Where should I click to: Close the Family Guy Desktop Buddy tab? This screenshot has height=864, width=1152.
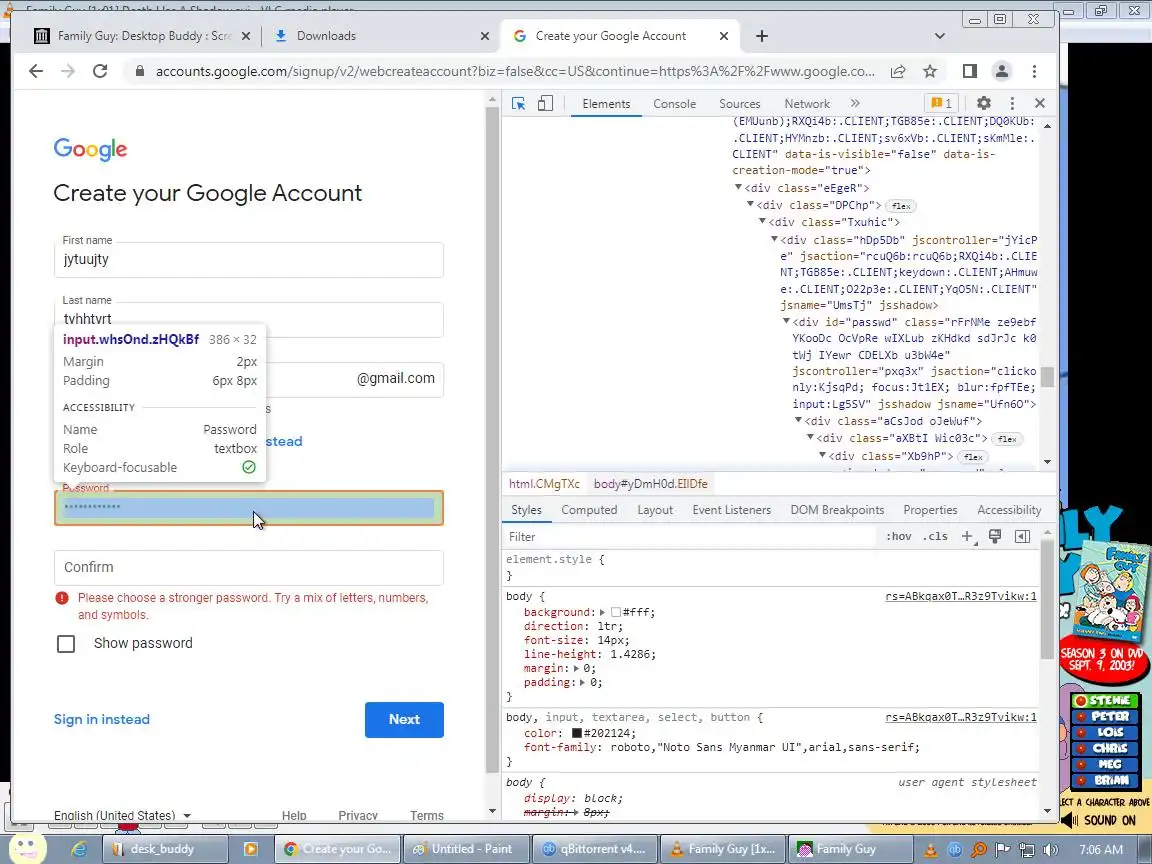pyautogui.click(x=246, y=36)
